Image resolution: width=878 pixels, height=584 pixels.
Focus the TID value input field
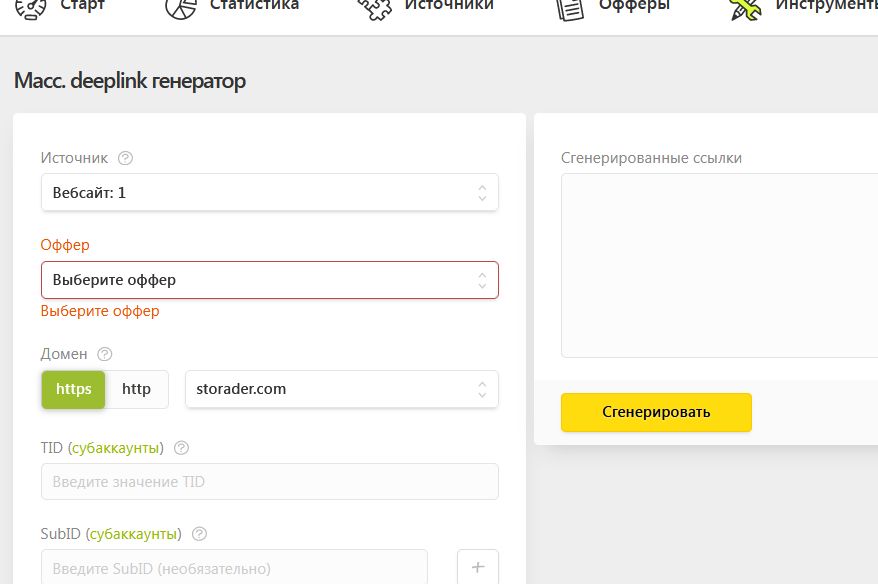(270, 482)
